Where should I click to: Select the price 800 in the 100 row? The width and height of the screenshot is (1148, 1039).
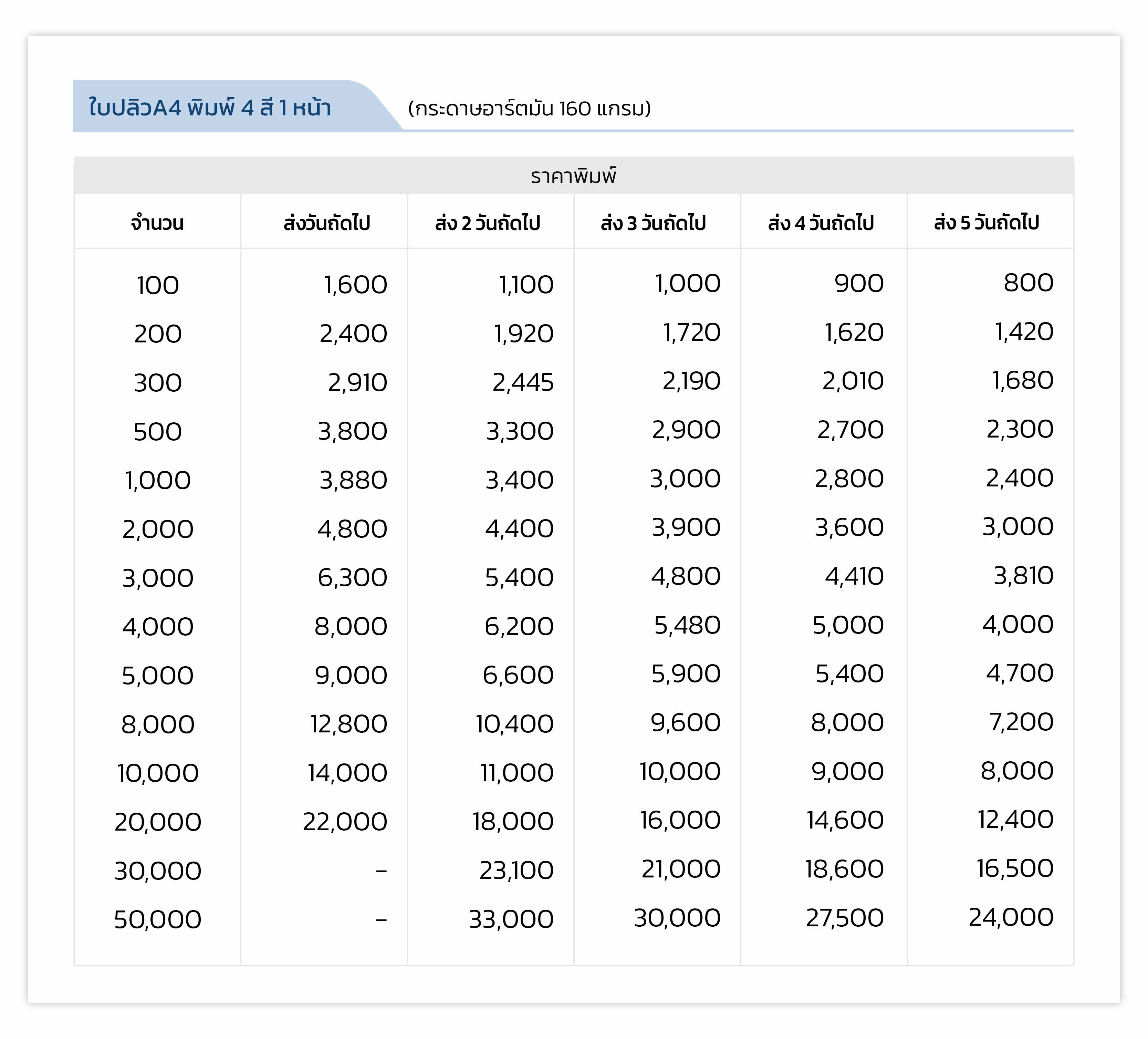[x=1029, y=282]
